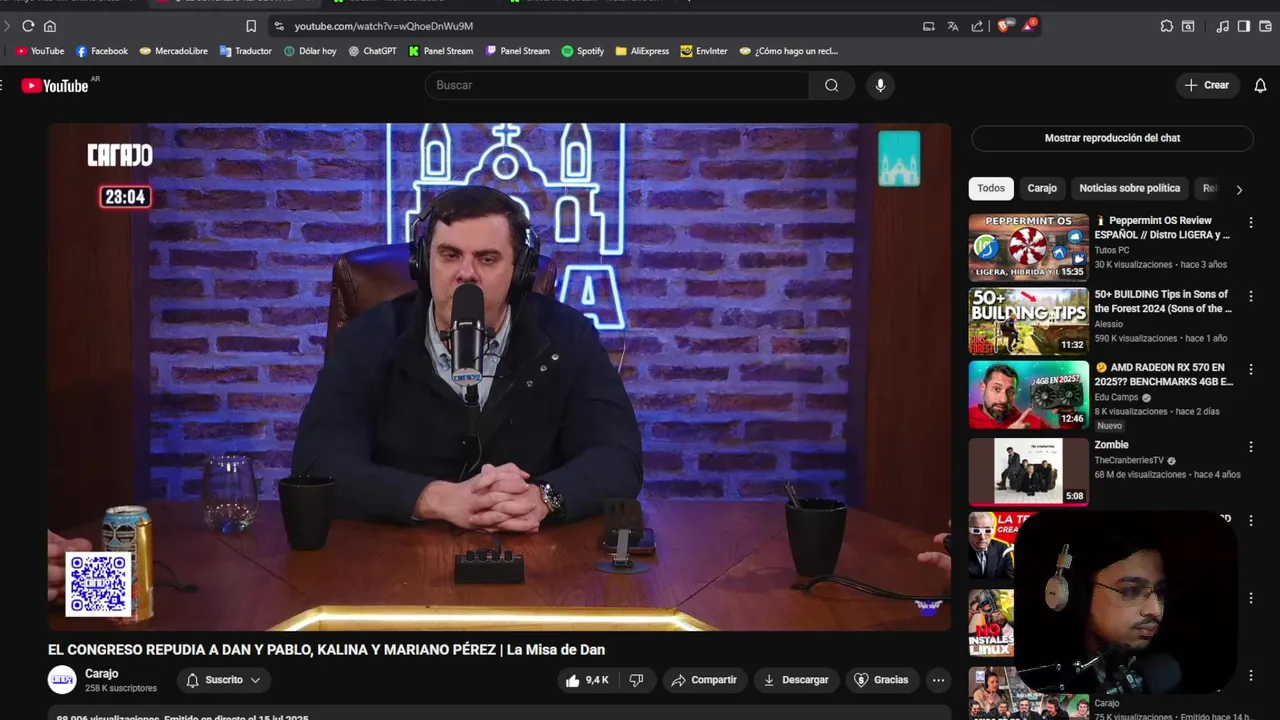The width and height of the screenshot is (1280, 720).
Task: Bookmark this page using the bookmark icon
Action: [x=251, y=26]
